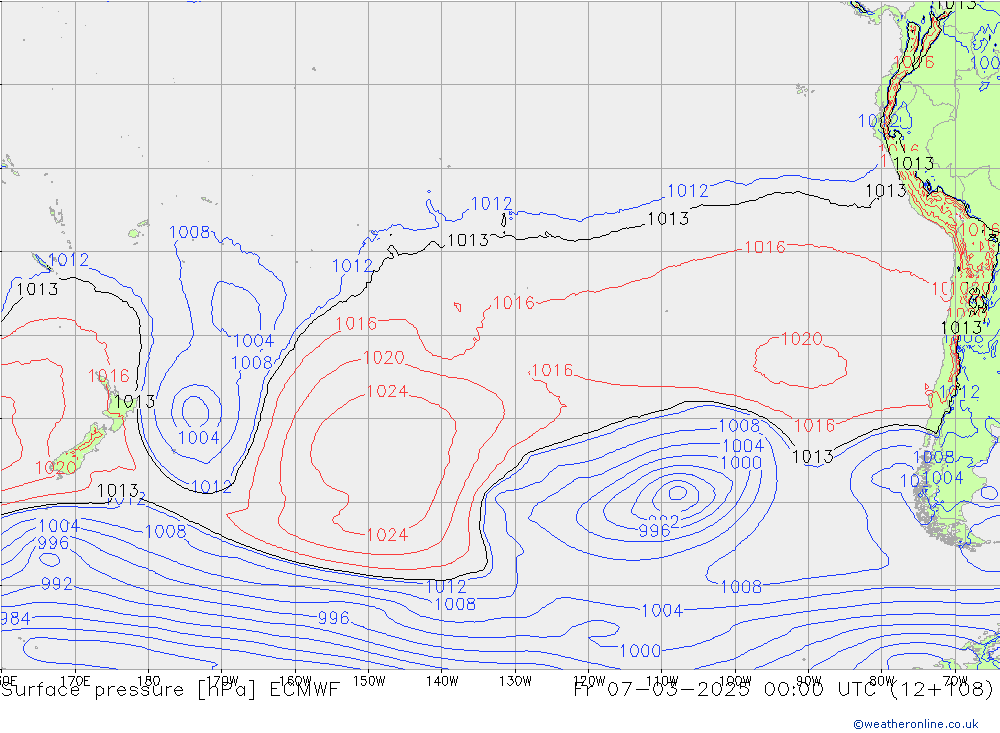Click the black '1013' label over Peru
This screenshot has width=1000, height=733.
point(914,164)
